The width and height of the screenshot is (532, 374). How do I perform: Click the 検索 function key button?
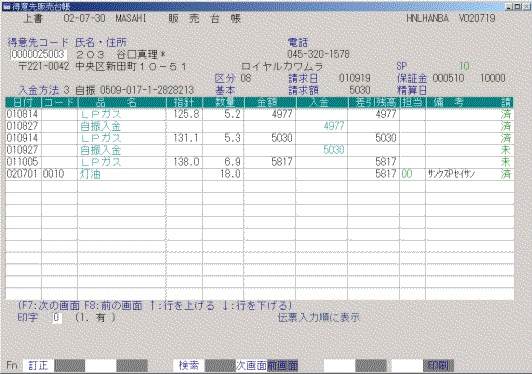point(189,366)
